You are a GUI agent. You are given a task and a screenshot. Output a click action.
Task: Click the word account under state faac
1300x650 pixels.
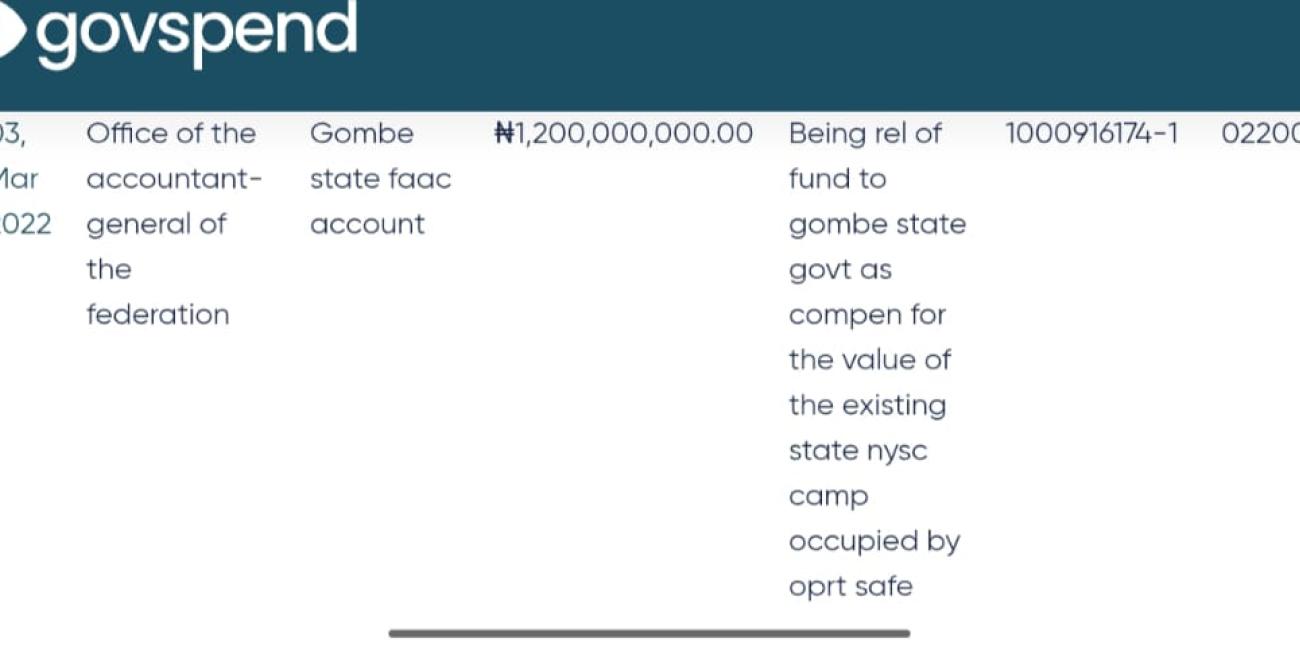(367, 224)
